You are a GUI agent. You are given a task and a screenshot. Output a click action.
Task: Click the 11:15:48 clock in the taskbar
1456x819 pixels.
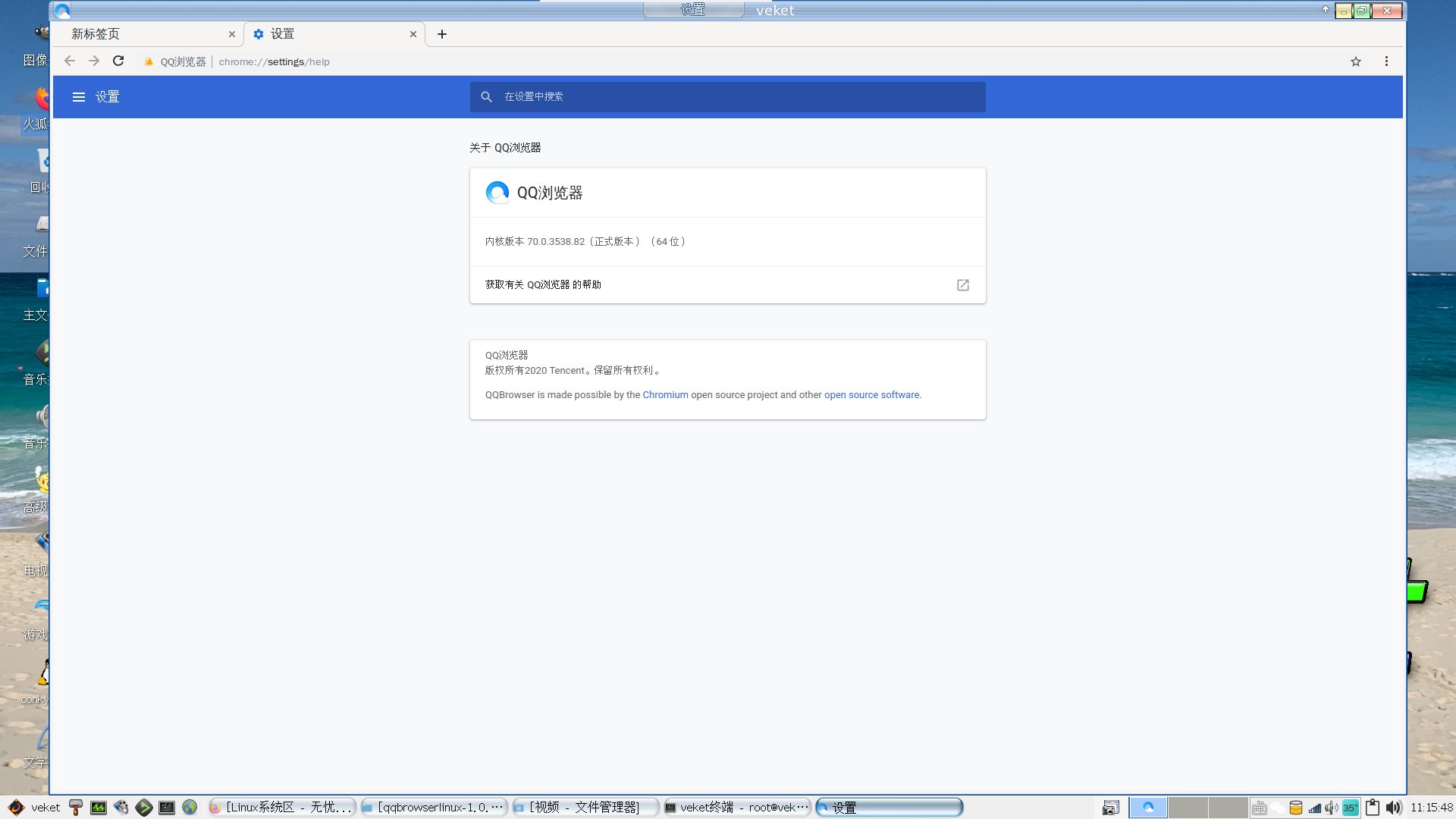click(x=1432, y=808)
